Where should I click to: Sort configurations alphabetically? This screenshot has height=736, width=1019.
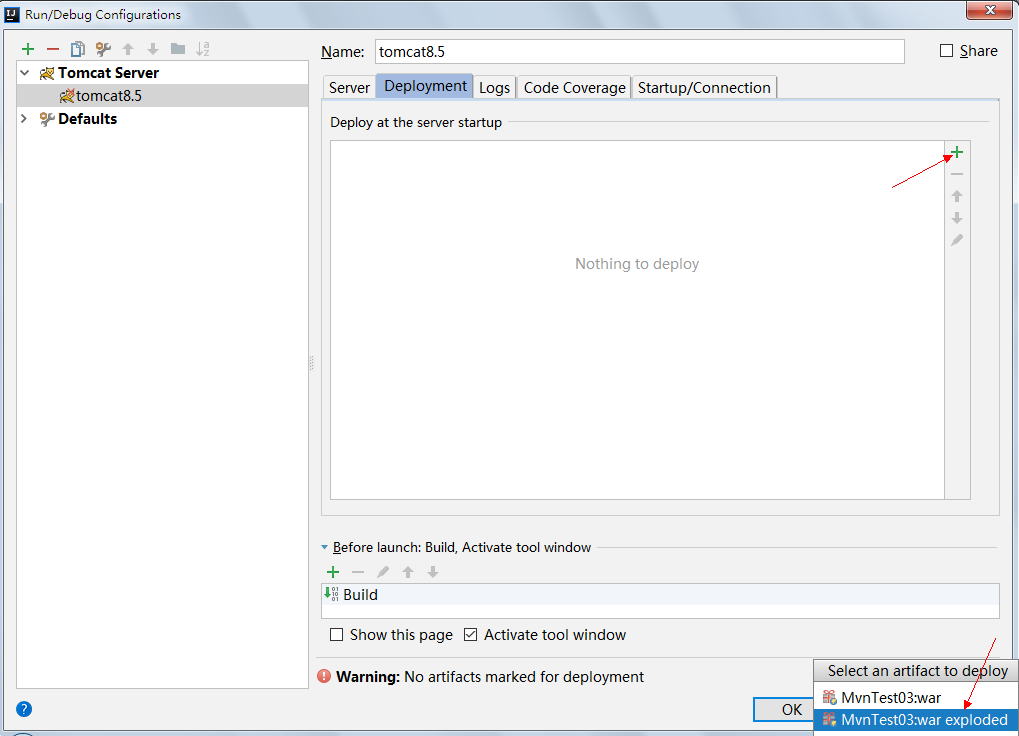[x=203, y=49]
